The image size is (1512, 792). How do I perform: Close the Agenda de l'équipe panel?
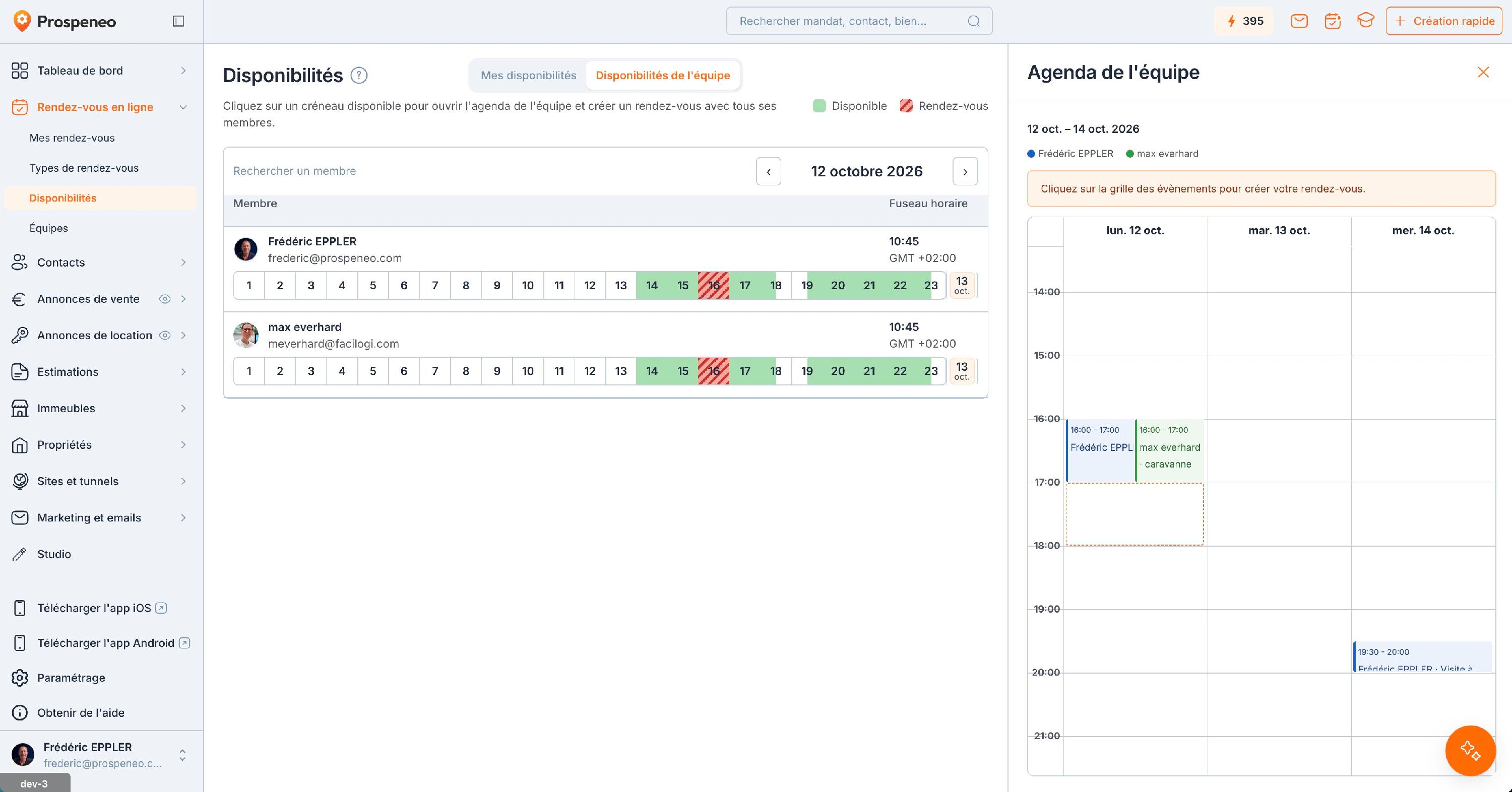[x=1483, y=72]
